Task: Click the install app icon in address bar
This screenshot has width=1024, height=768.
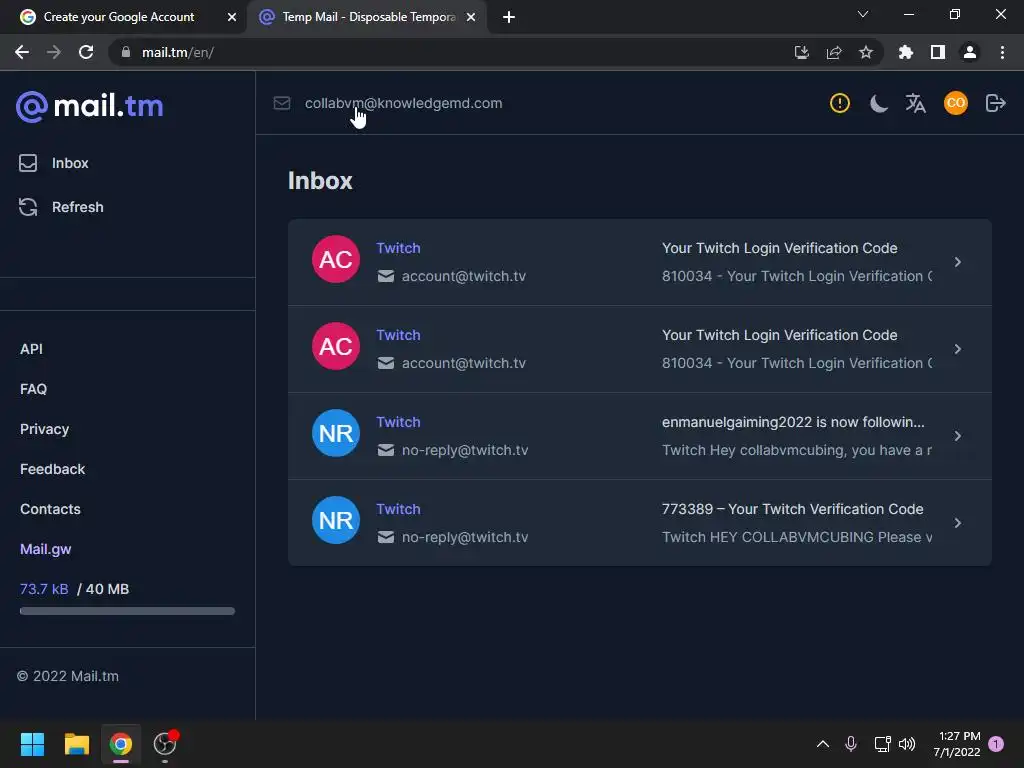Action: pos(801,52)
